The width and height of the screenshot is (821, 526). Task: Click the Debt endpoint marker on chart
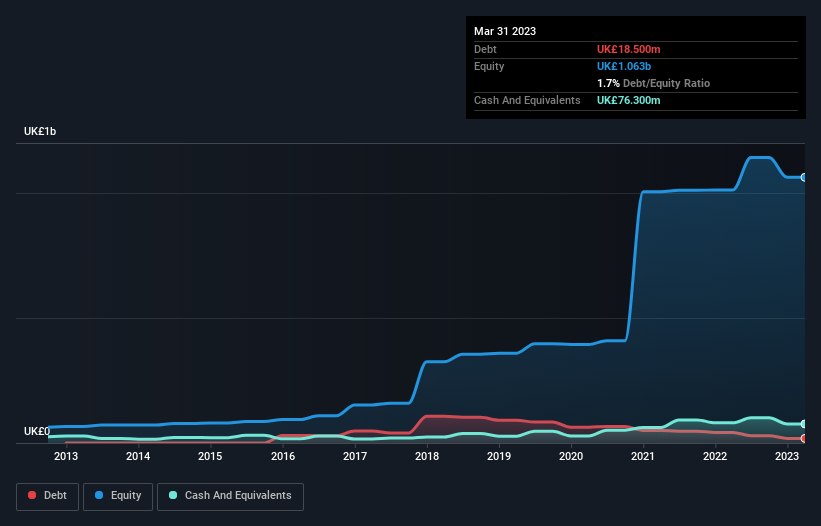pos(804,438)
